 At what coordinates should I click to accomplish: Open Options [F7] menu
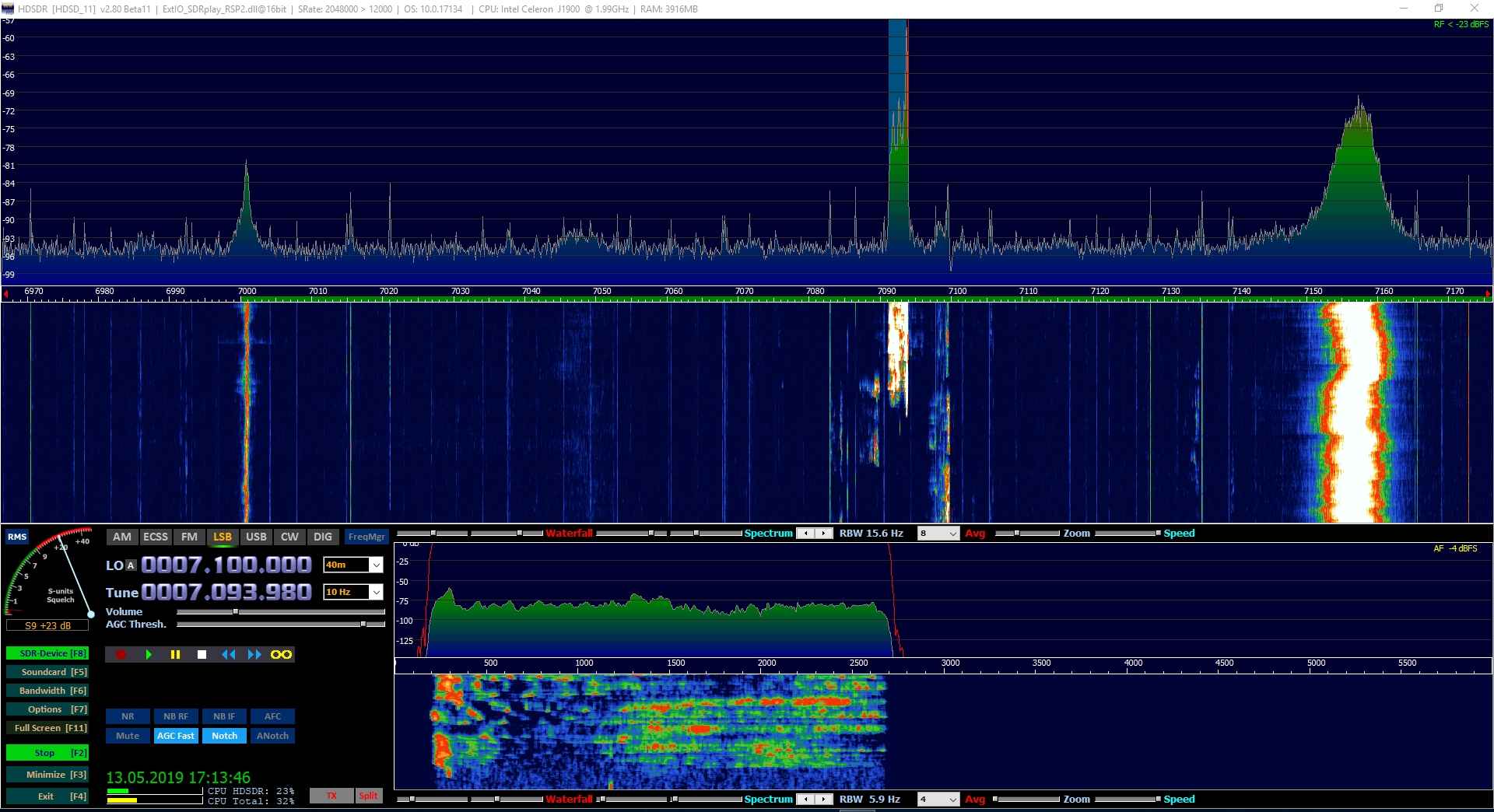click(47, 709)
